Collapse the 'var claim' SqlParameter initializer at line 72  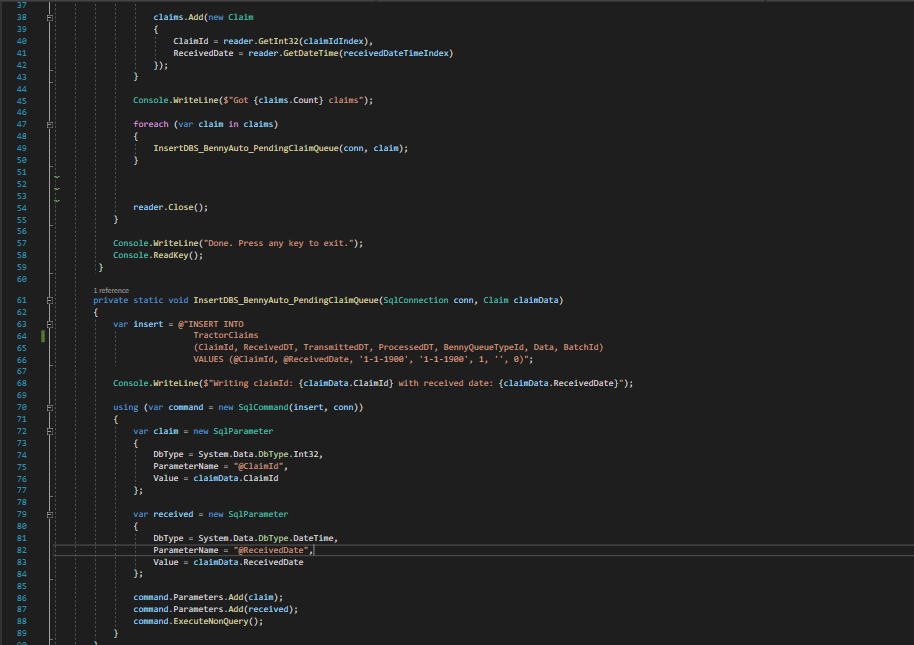point(50,431)
